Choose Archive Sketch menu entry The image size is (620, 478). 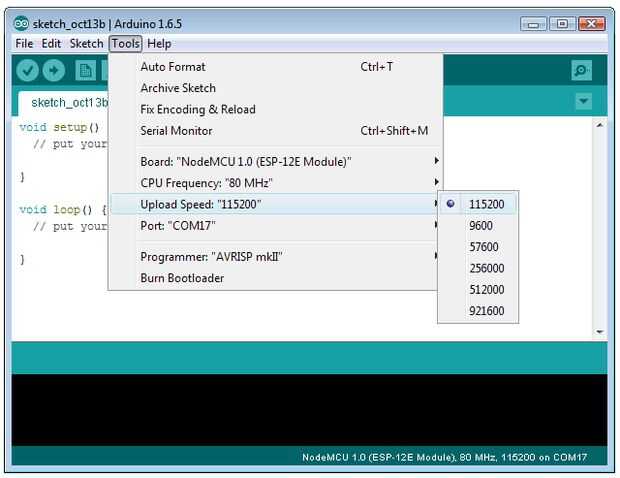(x=276, y=88)
